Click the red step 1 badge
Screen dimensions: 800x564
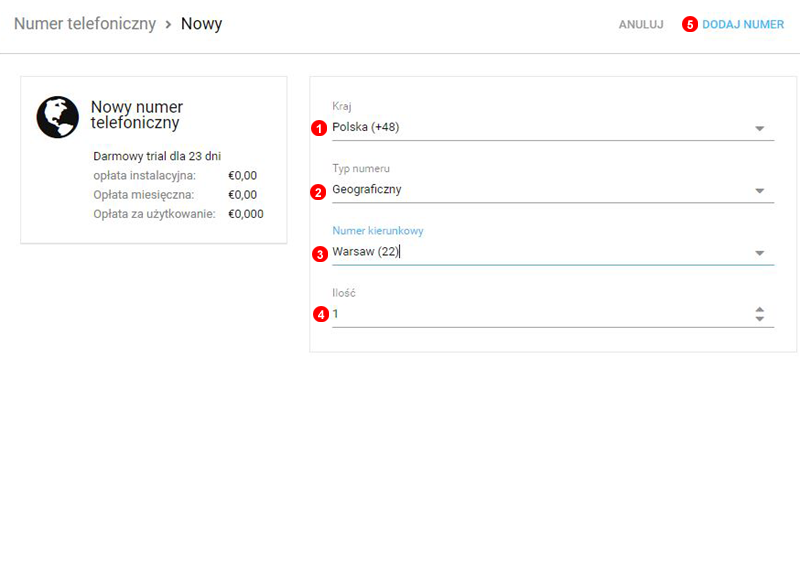pyautogui.click(x=320, y=128)
